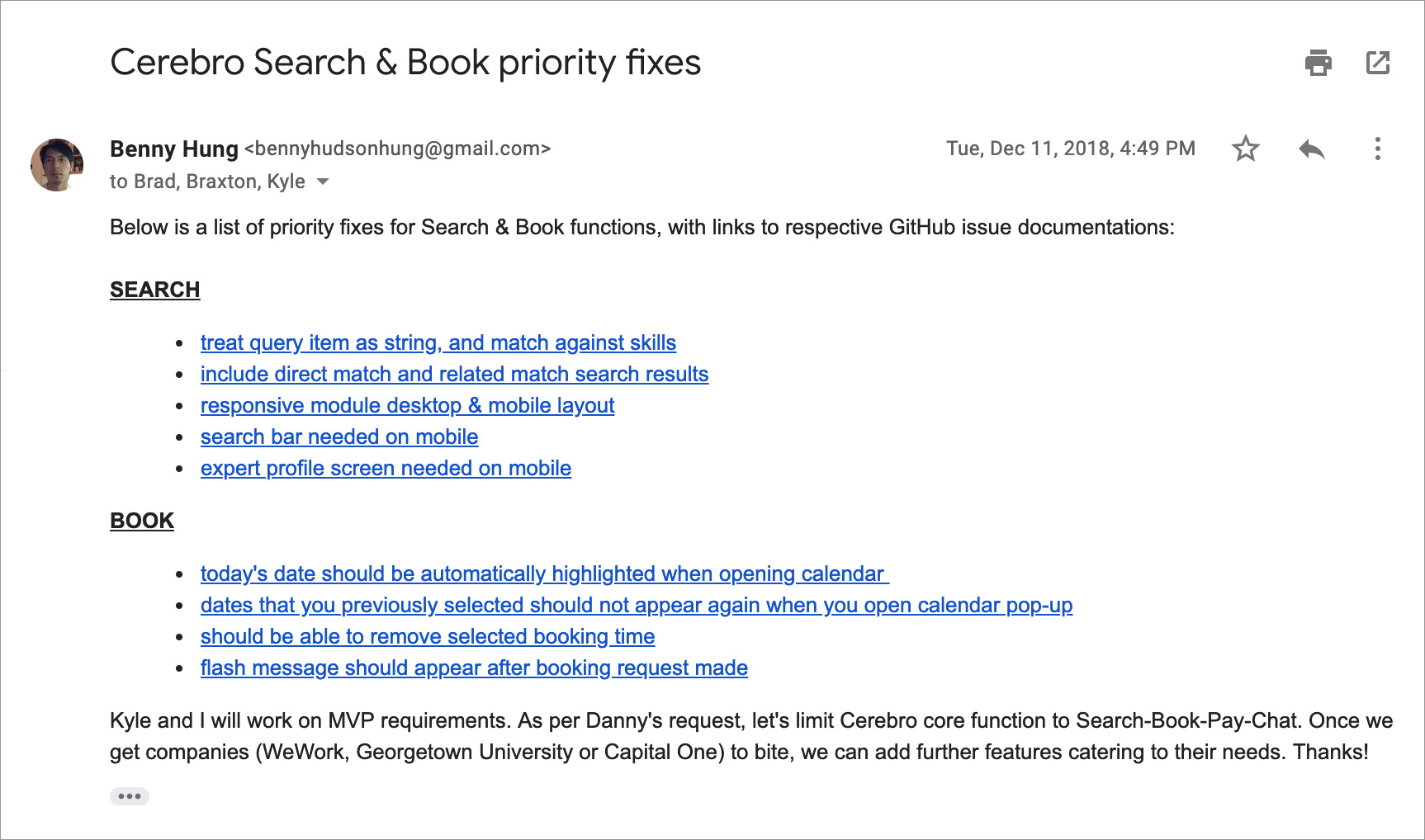Open the three-dot more options menu
Screen dimensions: 1425x840
click(1377, 149)
